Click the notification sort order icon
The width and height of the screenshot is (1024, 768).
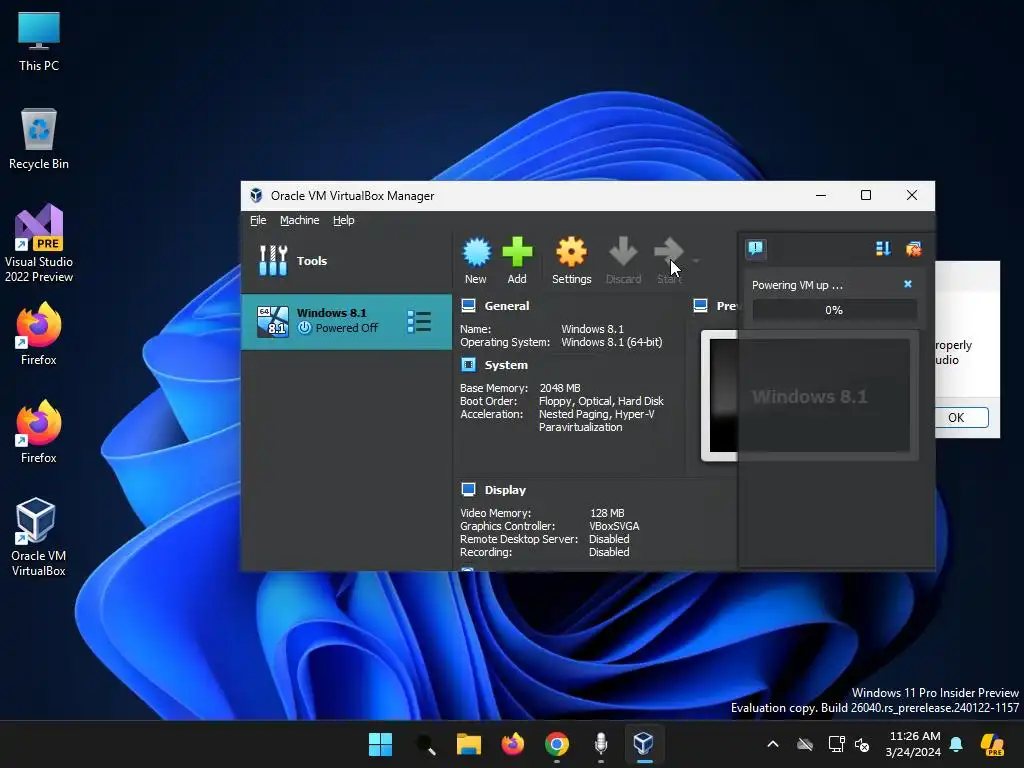click(883, 248)
